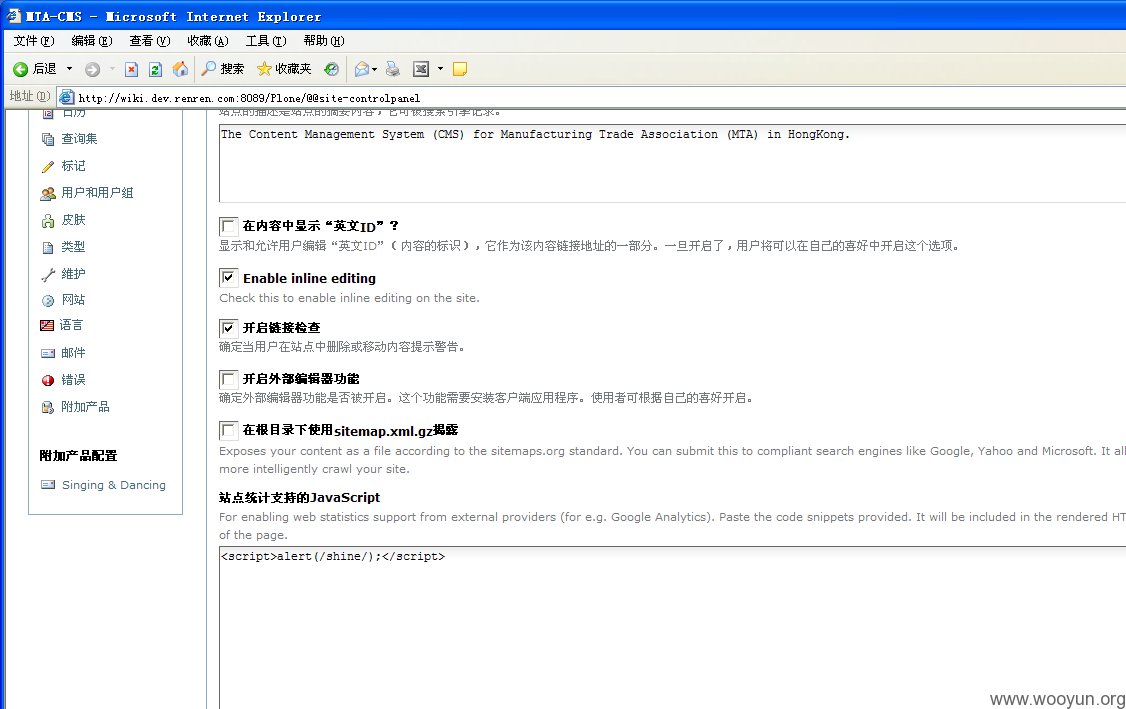
Task: Click the Forward arrow icon
Action: point(92,69)
